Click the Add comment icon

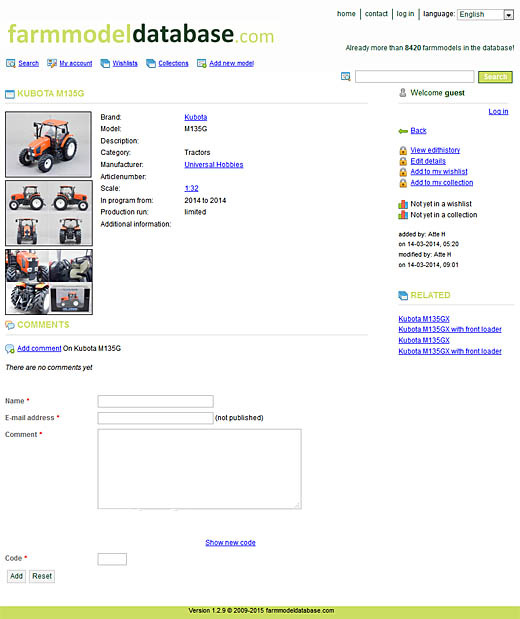pos(10,349)
